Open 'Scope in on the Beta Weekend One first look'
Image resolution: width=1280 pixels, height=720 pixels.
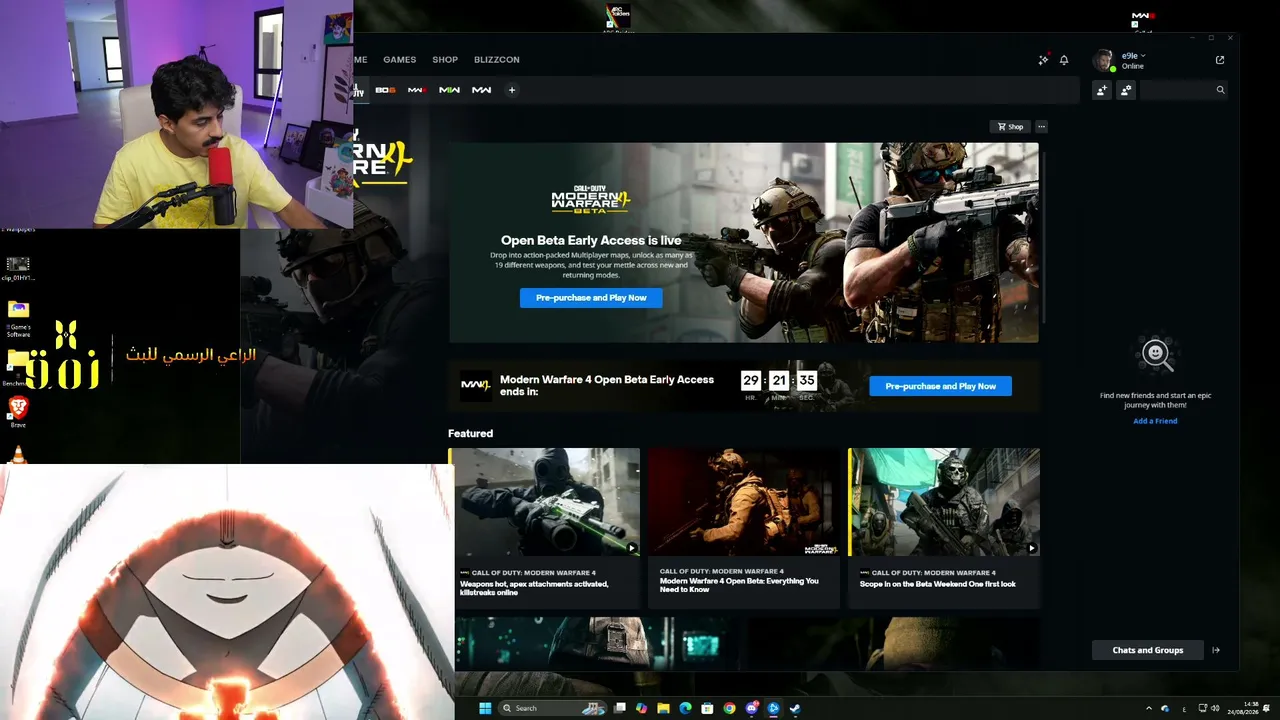click(938, 584)
